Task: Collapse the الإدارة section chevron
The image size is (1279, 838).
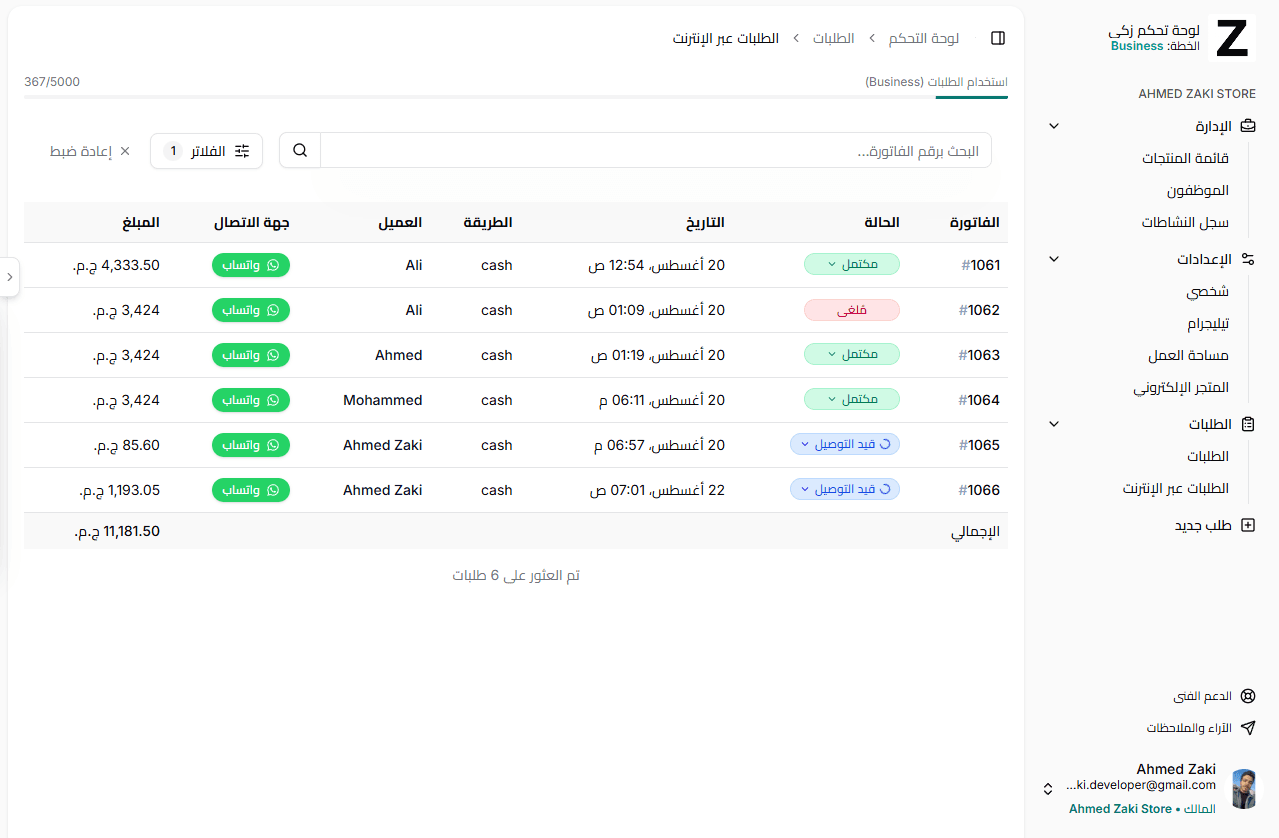Action: click(x=1053, y=126)
